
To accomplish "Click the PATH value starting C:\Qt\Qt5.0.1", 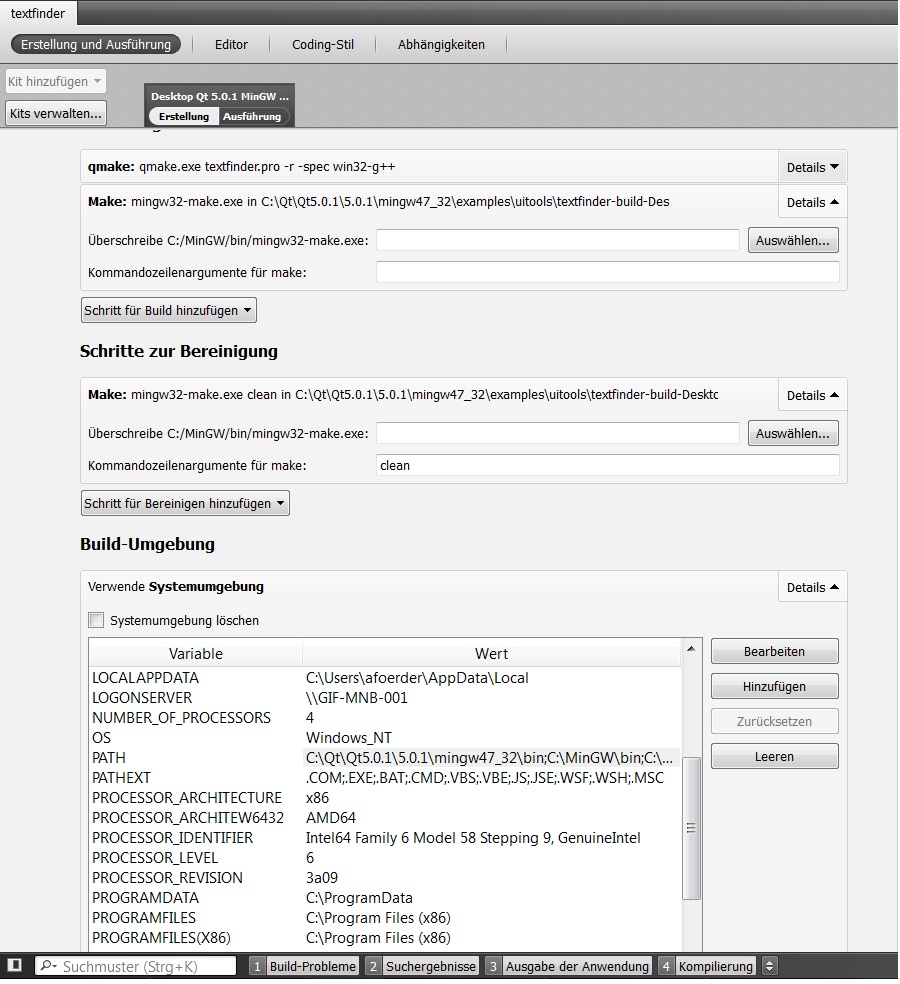I will tap(490, 758).
